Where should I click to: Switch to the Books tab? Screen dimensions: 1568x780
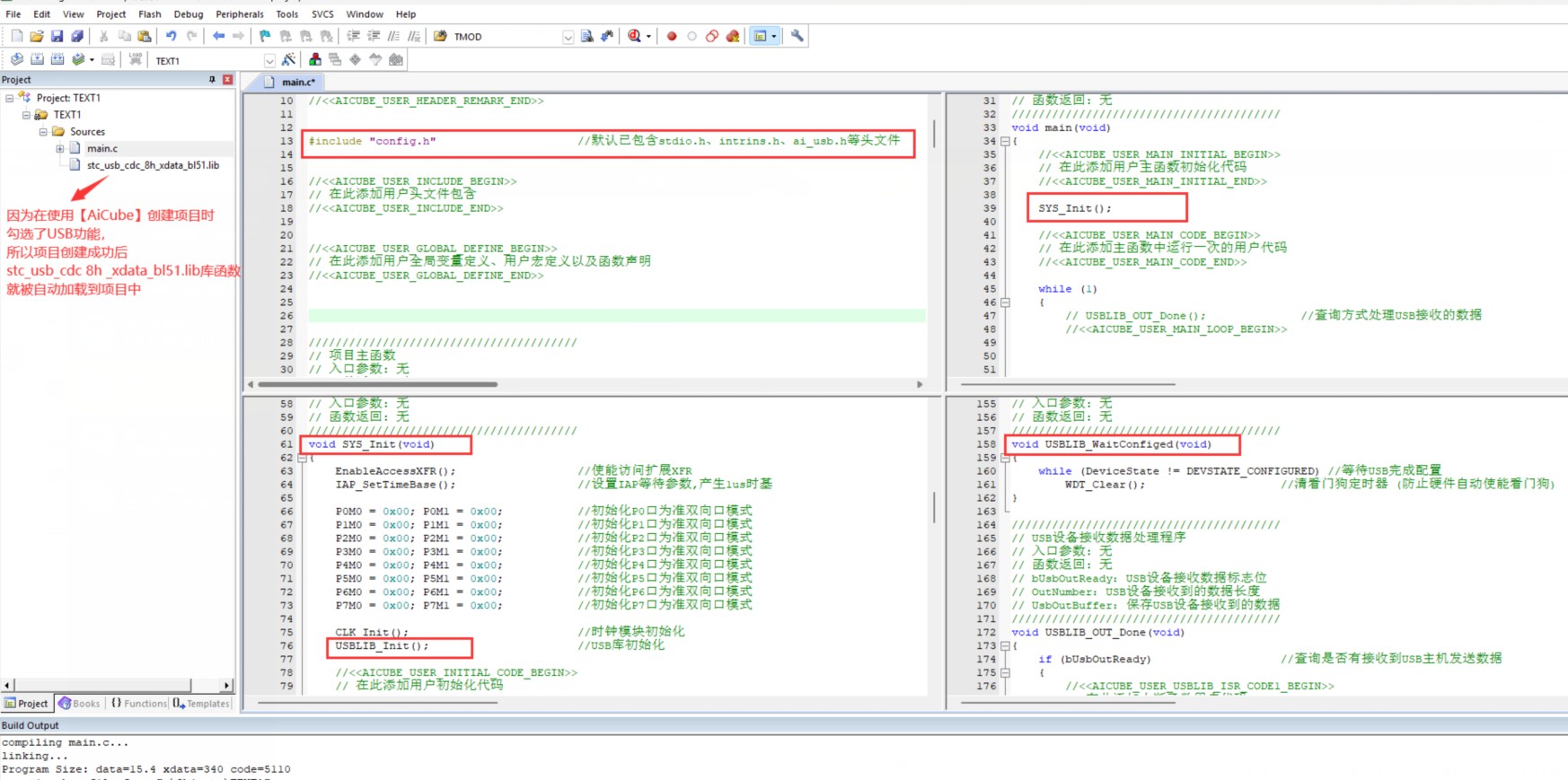(79, 704)
